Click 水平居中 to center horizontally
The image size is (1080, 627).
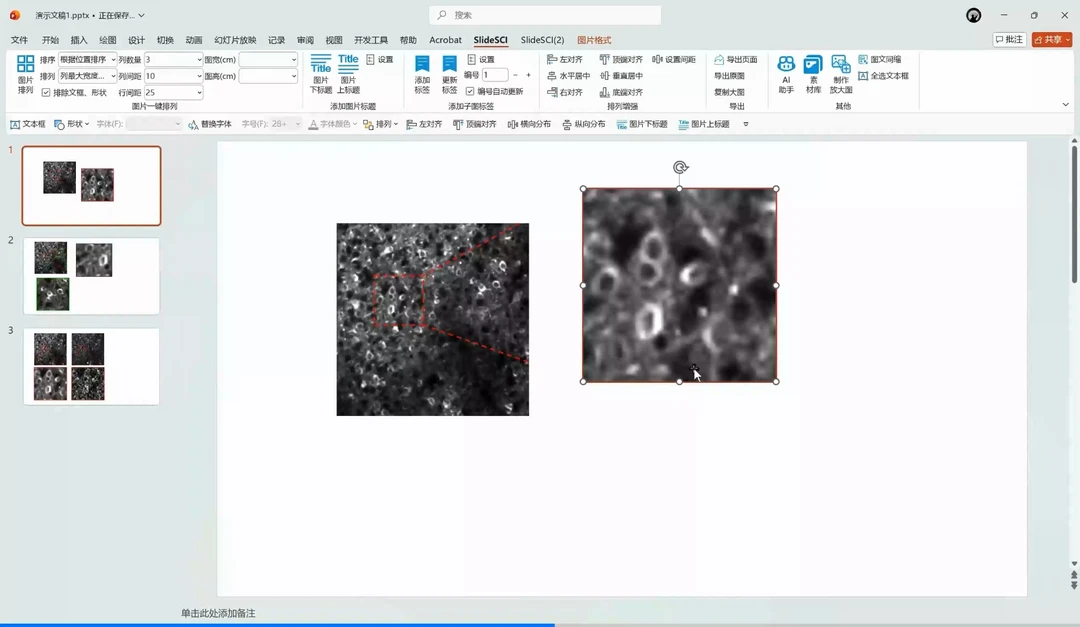[569, 76]
